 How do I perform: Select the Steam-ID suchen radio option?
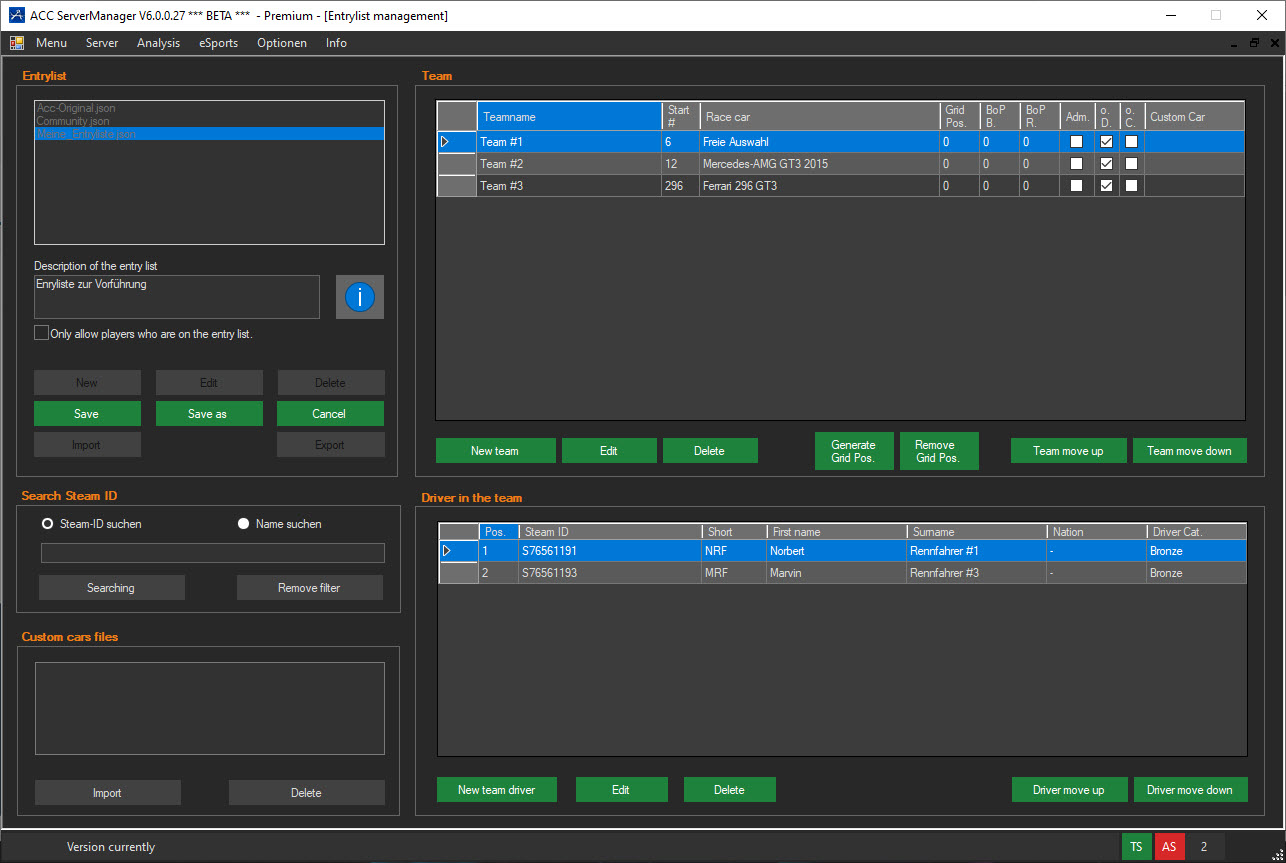tap(47, 524)
